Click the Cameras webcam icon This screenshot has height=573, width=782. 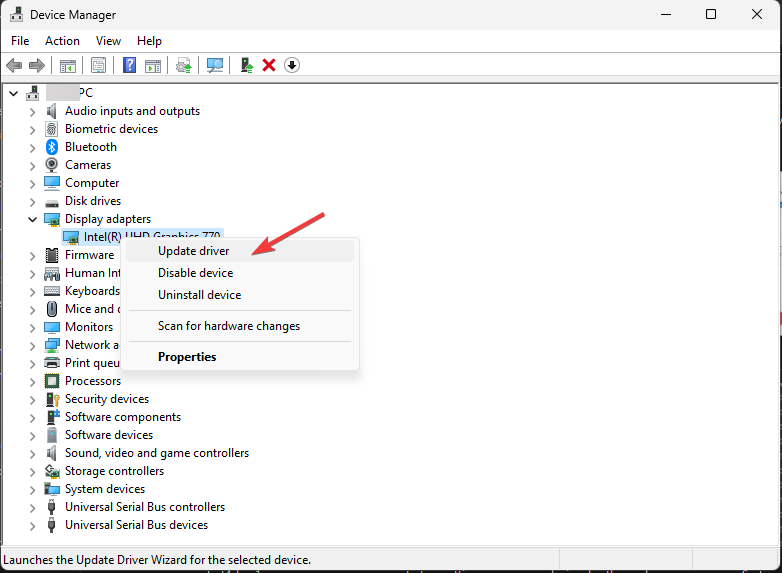(51, 165)
